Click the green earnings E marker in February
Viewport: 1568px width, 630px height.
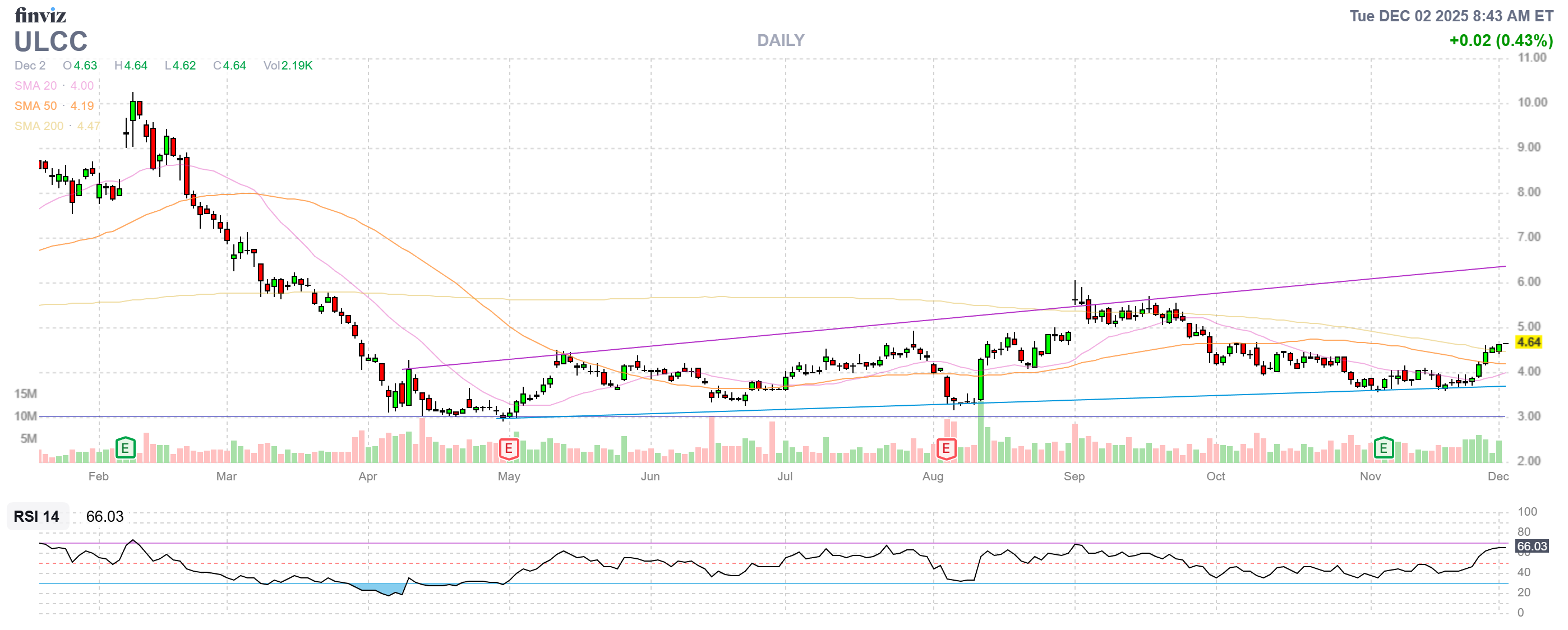125,449
